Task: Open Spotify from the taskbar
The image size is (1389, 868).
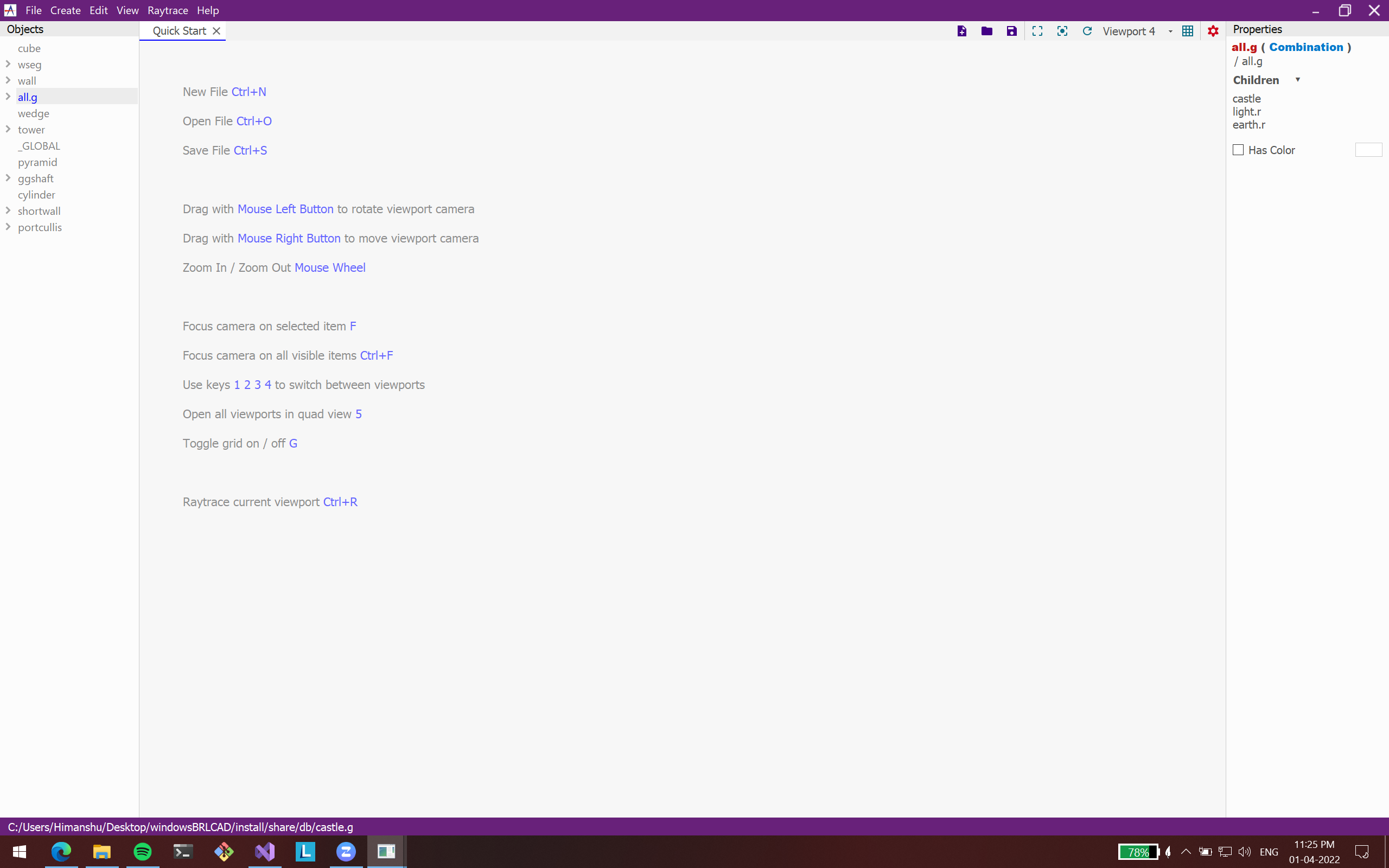Action: (x=142, y=851)
